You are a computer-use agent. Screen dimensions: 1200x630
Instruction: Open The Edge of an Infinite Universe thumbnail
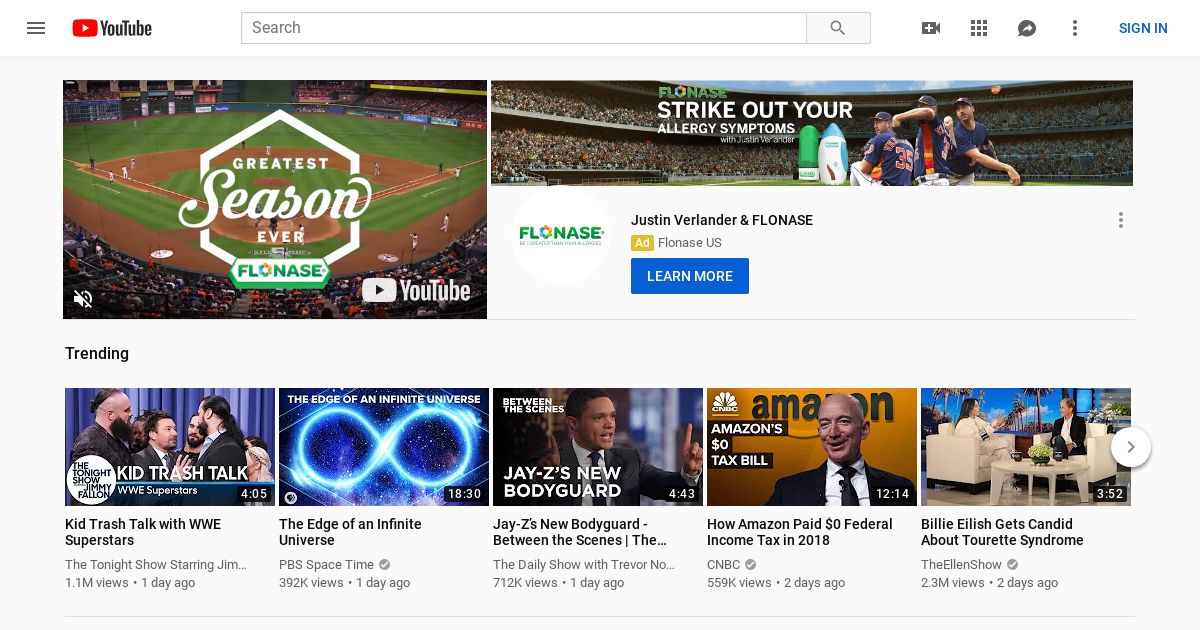(x=384, y=447)
